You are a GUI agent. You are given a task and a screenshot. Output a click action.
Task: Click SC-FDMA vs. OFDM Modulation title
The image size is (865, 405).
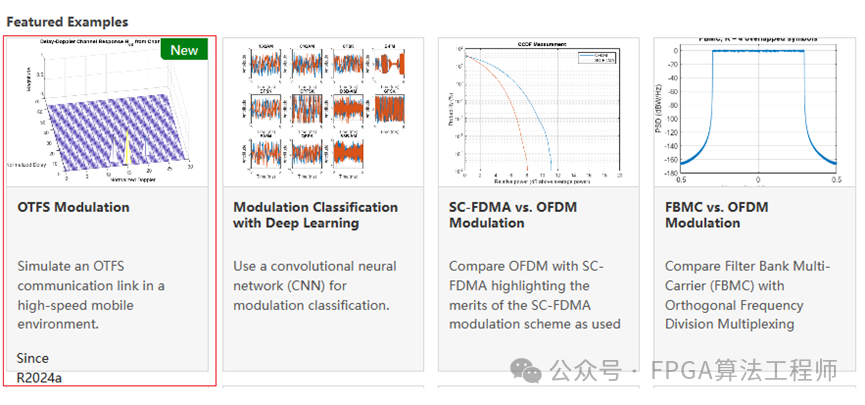pos(513,215)
